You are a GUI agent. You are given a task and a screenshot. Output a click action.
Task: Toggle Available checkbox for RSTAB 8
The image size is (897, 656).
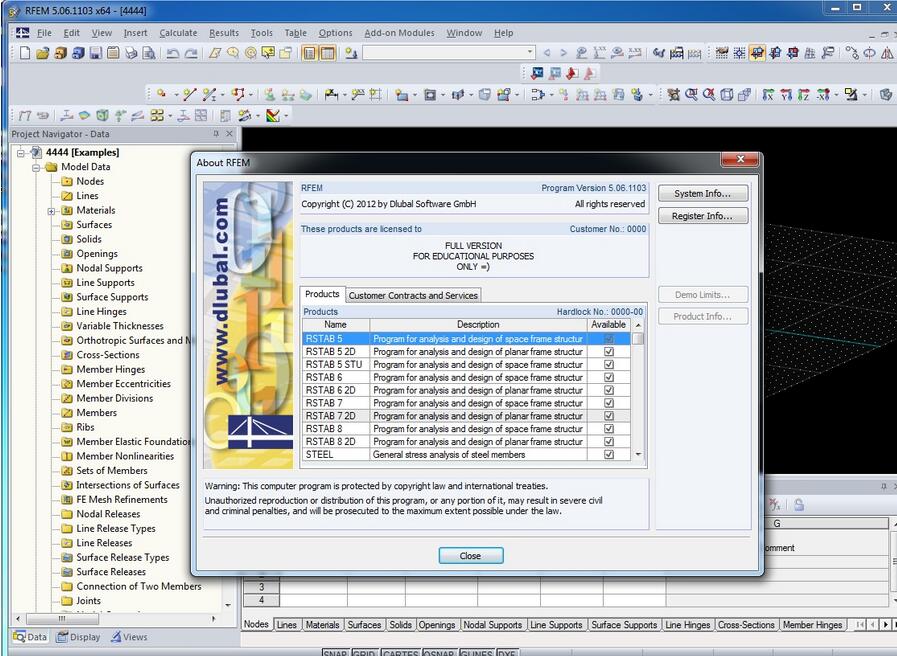click(x=609, y=429)
